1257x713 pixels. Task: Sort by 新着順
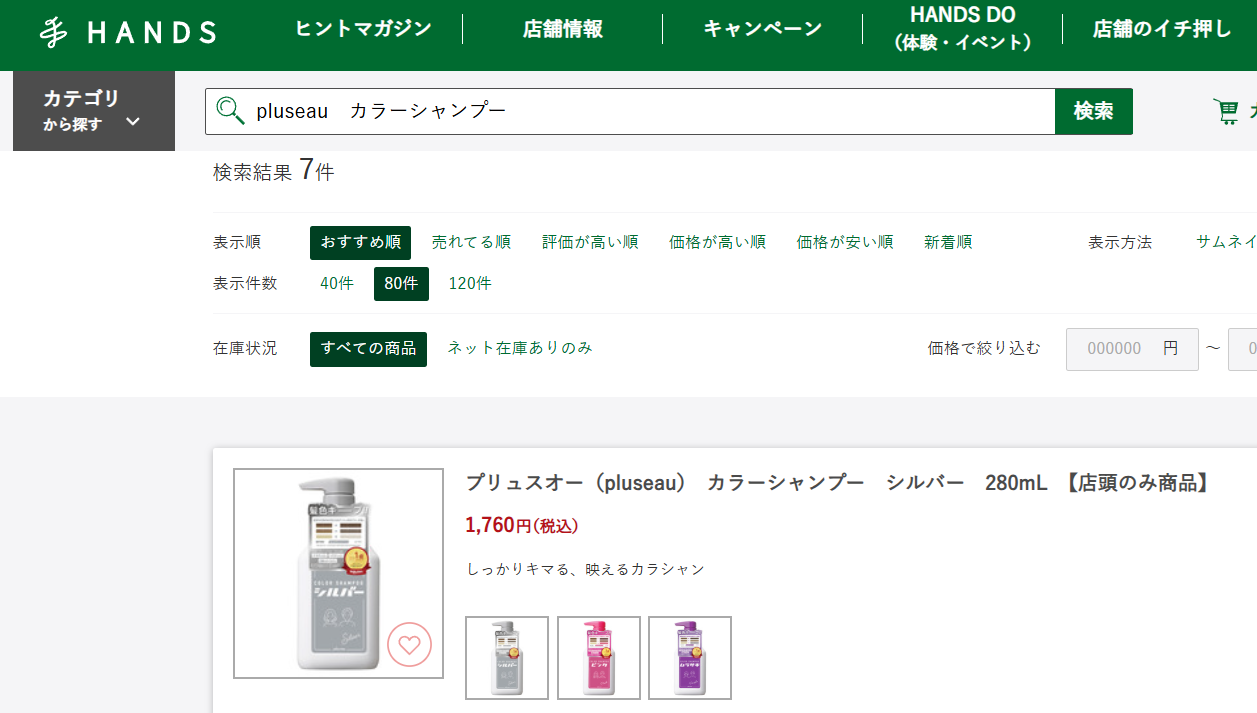pos(948,242)
